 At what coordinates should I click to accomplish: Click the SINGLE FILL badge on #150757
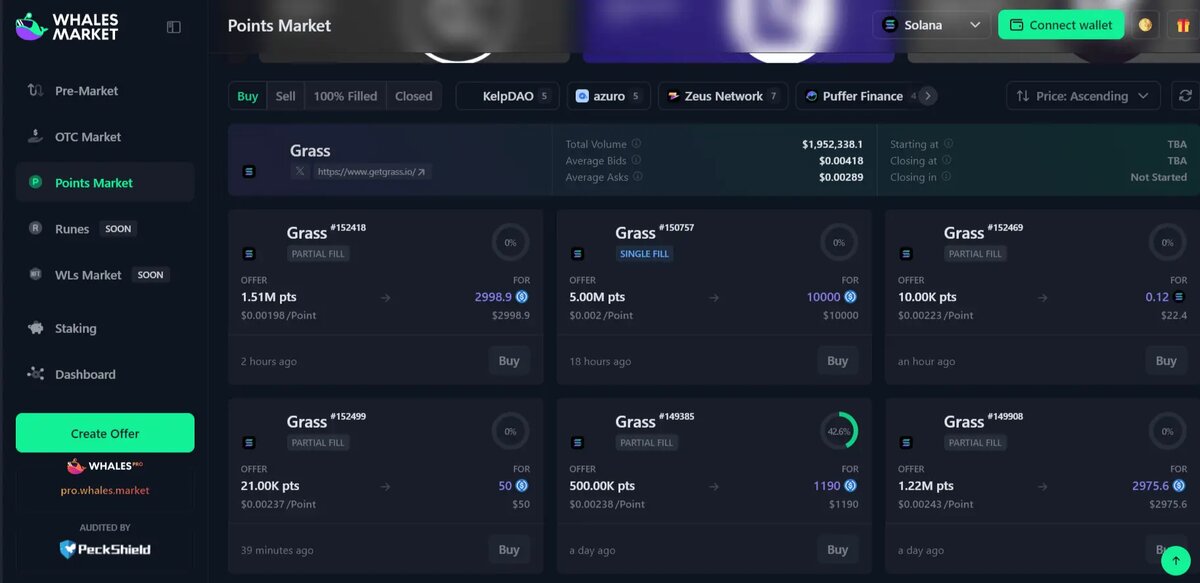click(645, 254)
